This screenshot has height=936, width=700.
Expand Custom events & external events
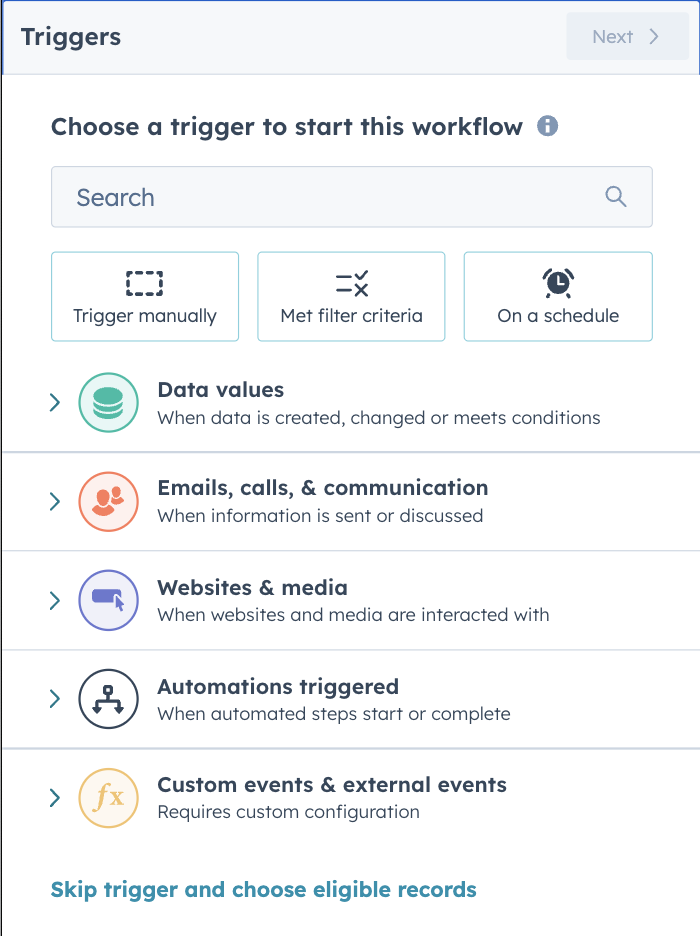click(x=55, y=798)
